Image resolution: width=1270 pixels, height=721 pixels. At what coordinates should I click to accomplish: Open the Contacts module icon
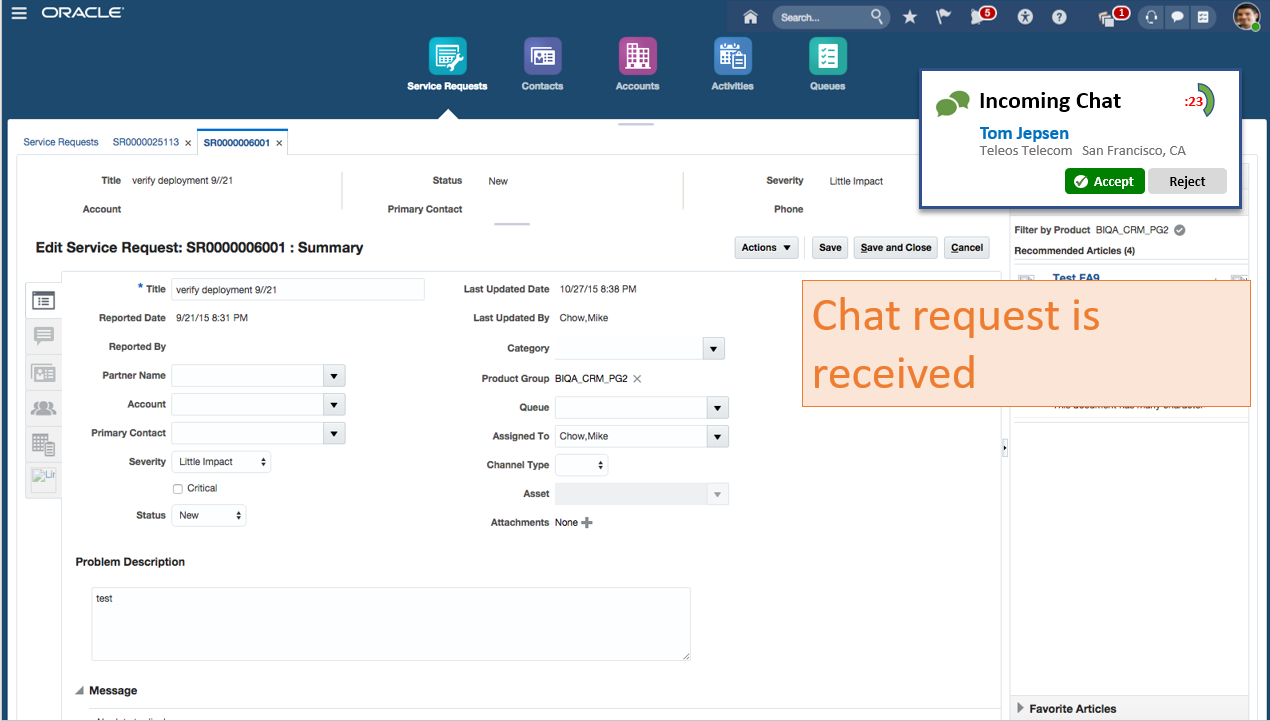[542, 57]
